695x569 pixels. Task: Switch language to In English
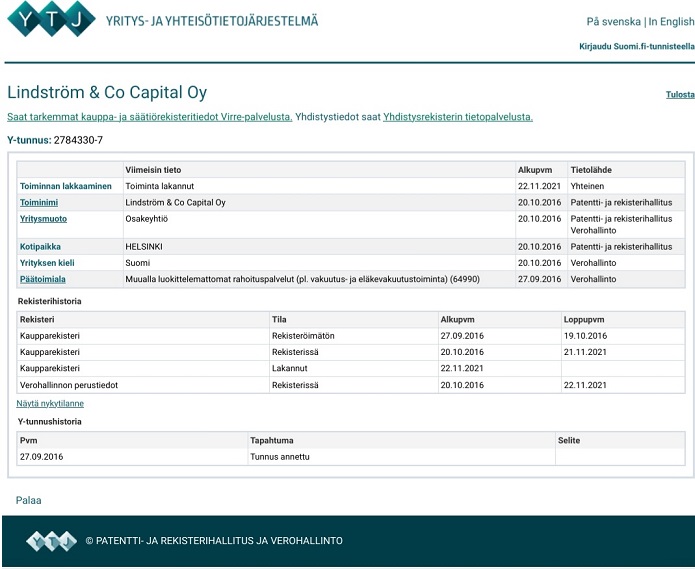[672, 22]
